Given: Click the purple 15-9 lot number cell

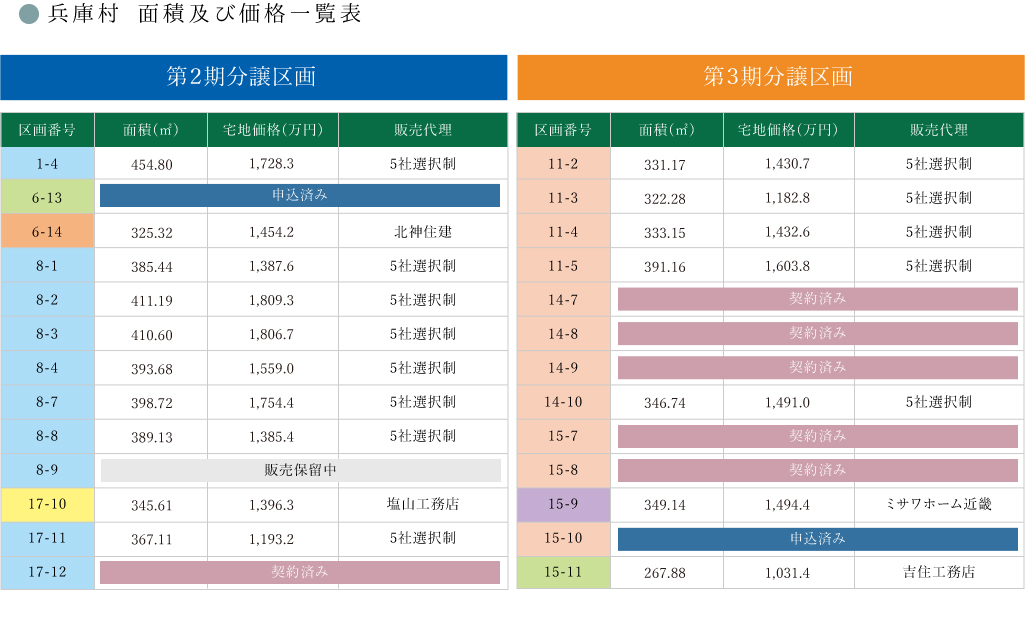Looking at the screenshot, I should [x=563, y=504].
